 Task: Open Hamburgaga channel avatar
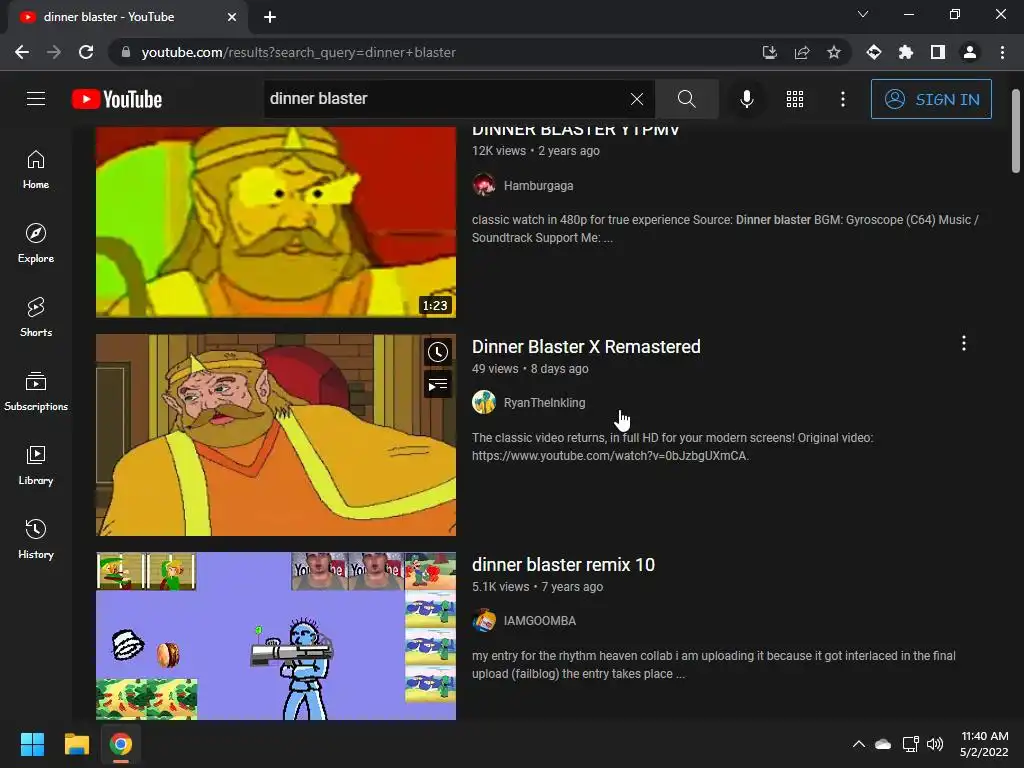click(x=484, y=185)
